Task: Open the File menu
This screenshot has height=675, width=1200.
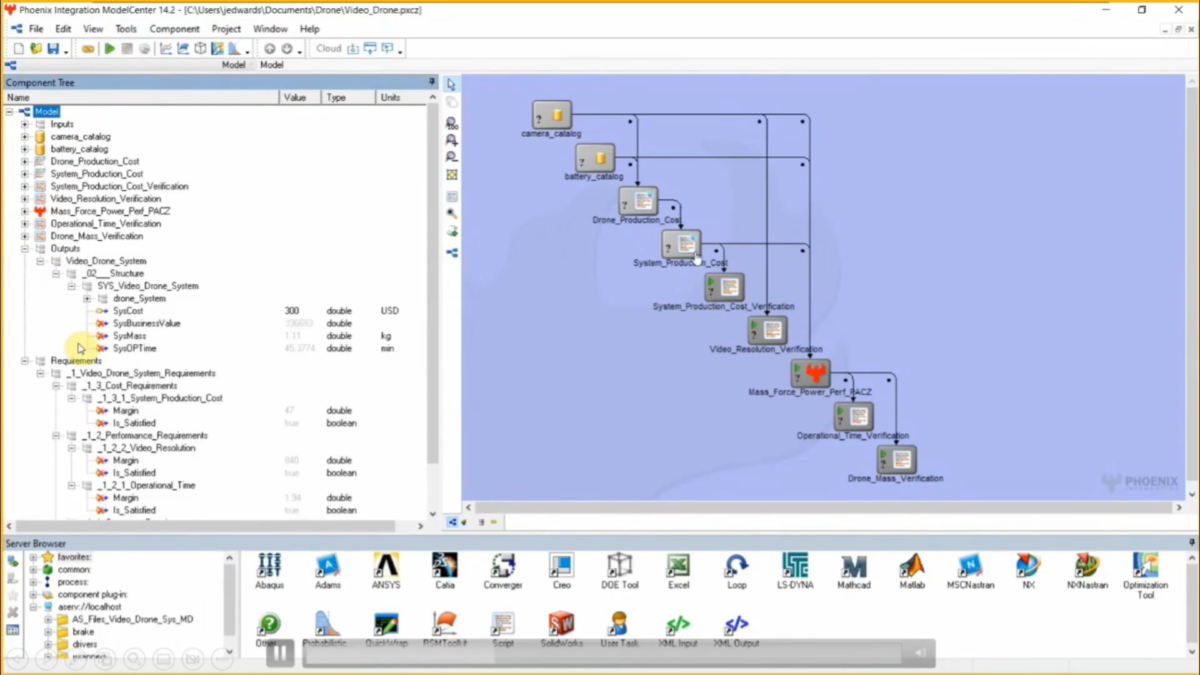Action: 36,29
